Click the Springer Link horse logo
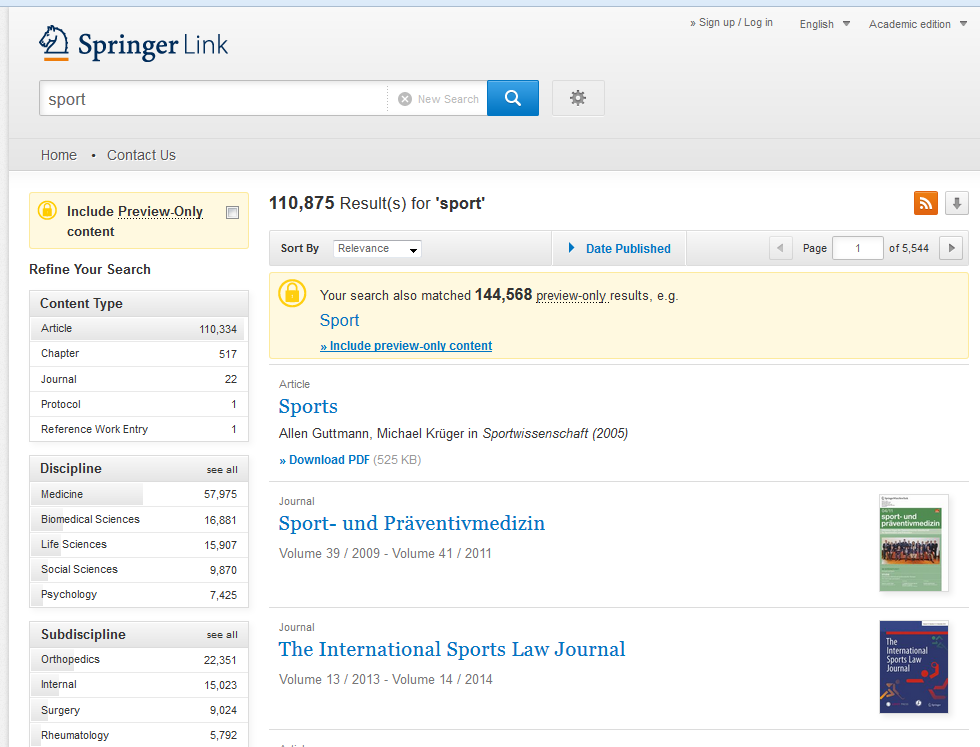This screenshot has width=980, height=747. tap(54, 43)
